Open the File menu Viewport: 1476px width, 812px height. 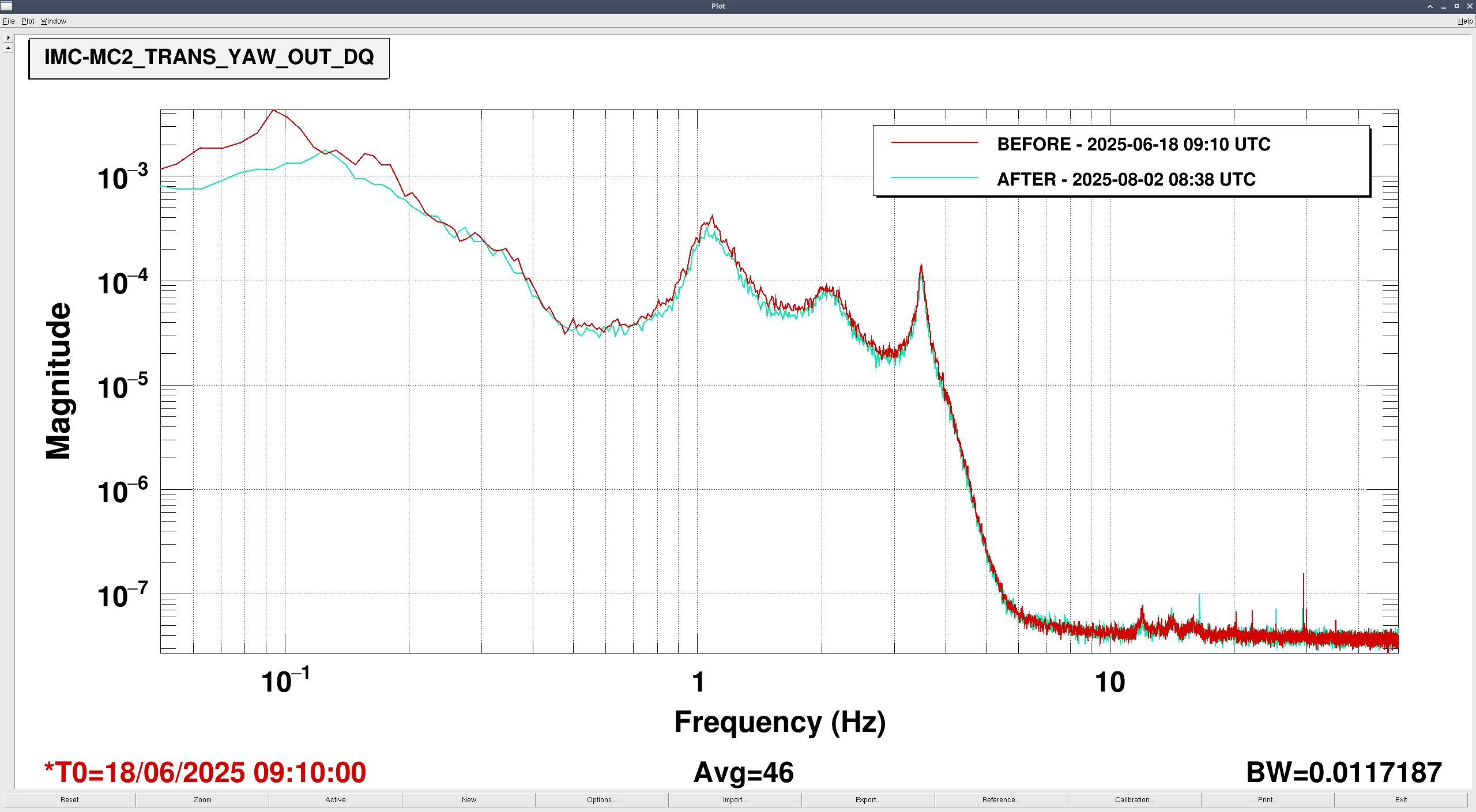pyautogui.click(x=9, y=21)
